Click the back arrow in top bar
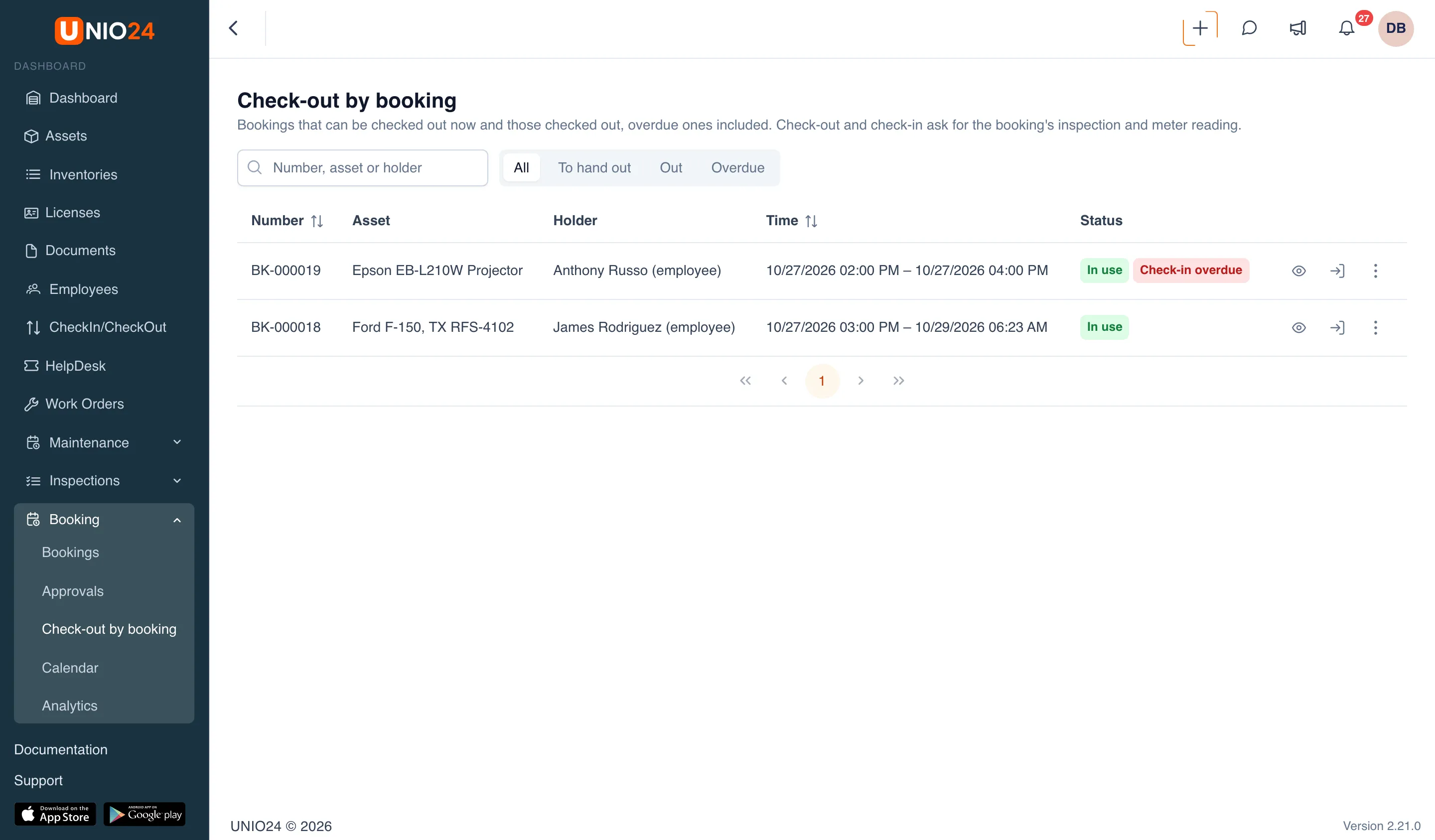Image resolution: width=1435 pixels, height=840 pixels. pos(234,28)
